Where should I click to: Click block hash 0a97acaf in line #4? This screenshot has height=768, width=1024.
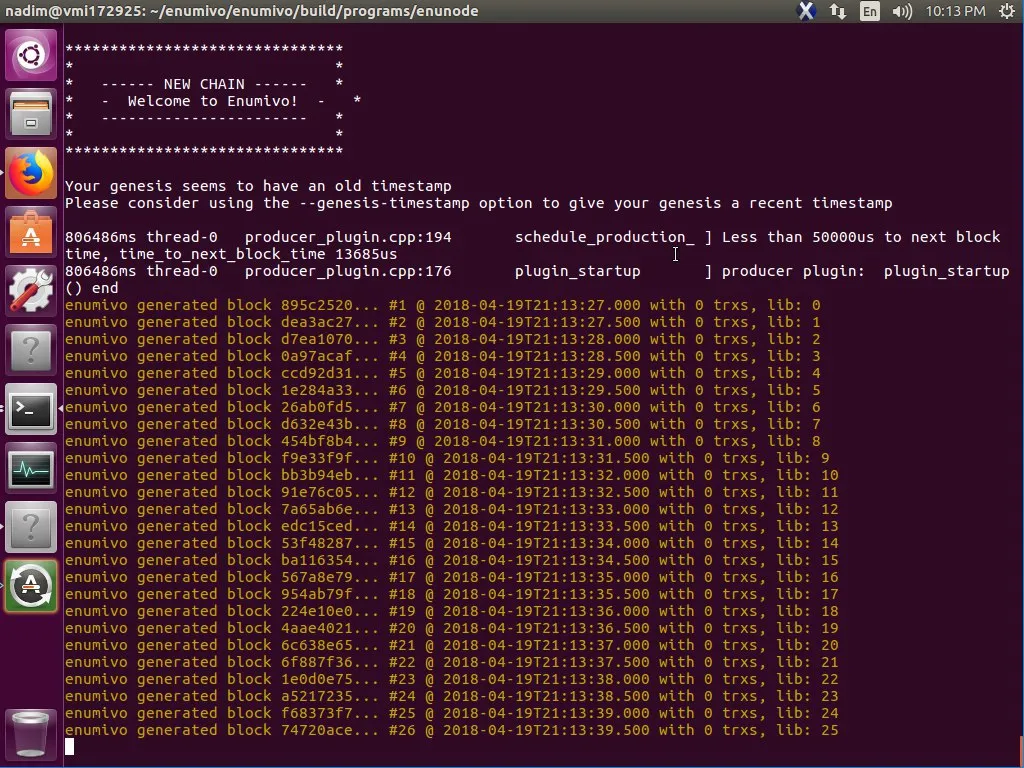click(x=317, y=356)
